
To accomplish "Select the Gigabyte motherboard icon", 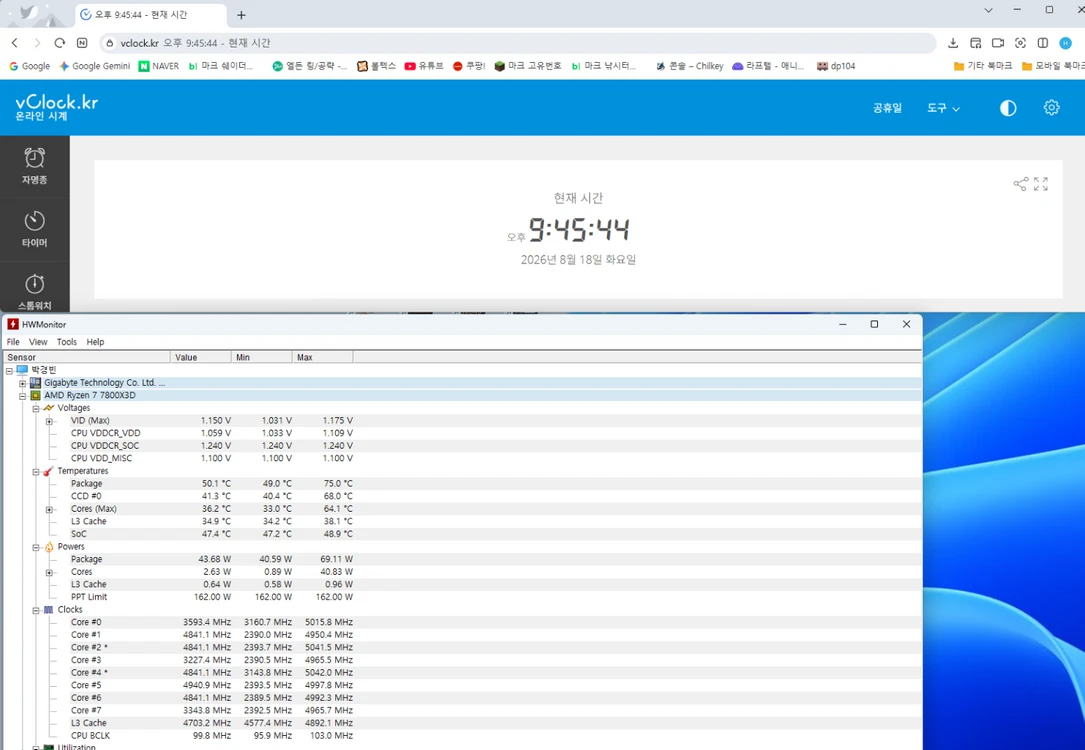I will point(35,383).
